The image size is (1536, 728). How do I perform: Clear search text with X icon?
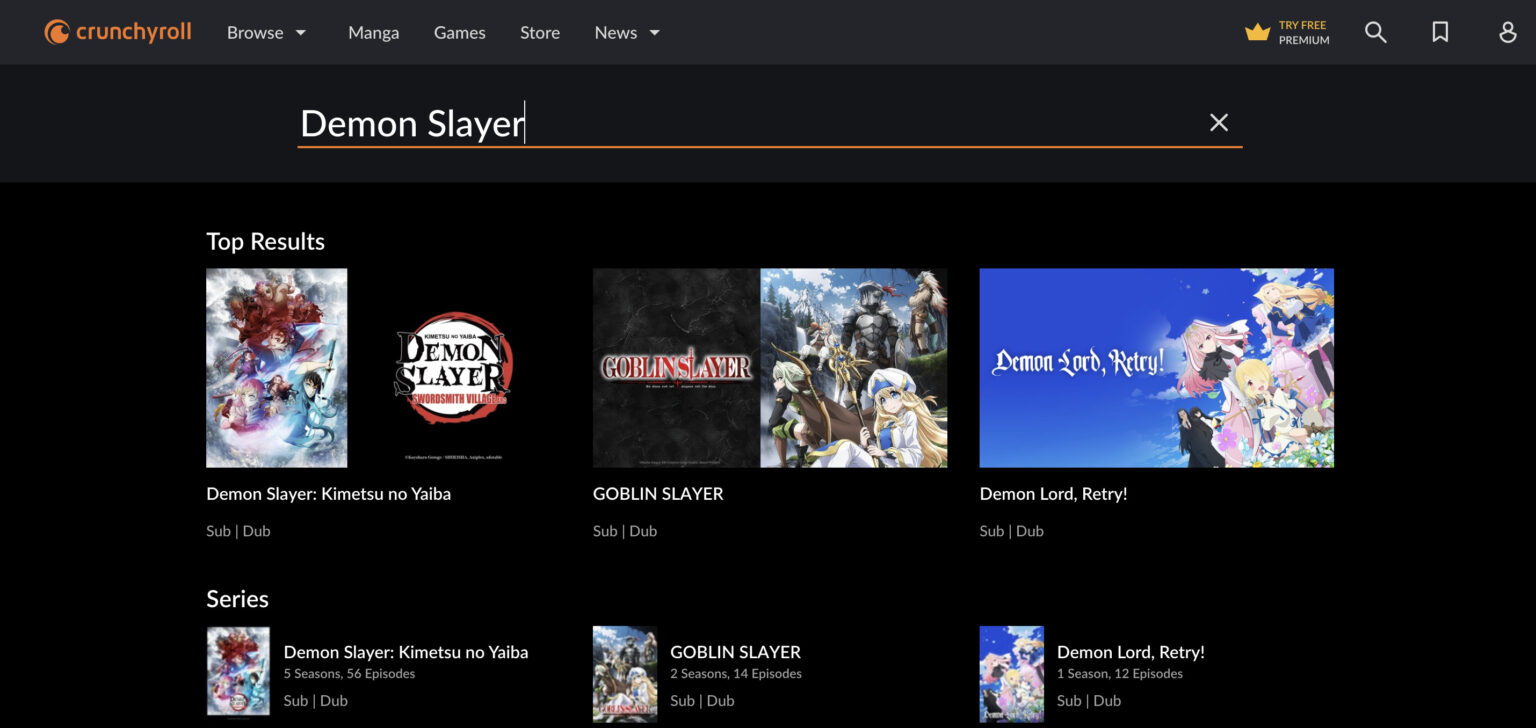(1218, 122)
